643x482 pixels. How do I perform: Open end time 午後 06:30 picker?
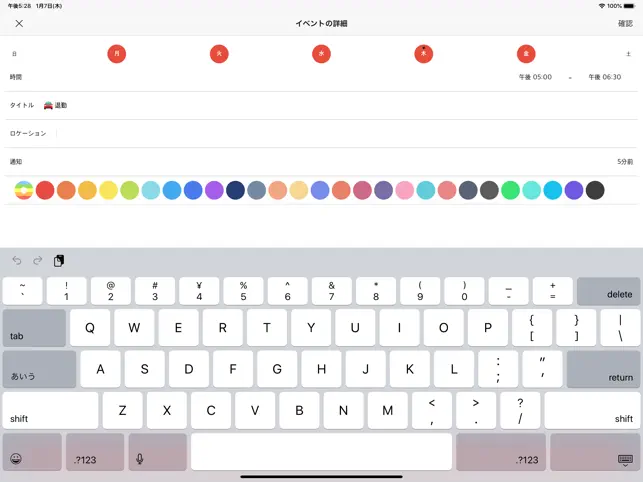click(604, 77)
